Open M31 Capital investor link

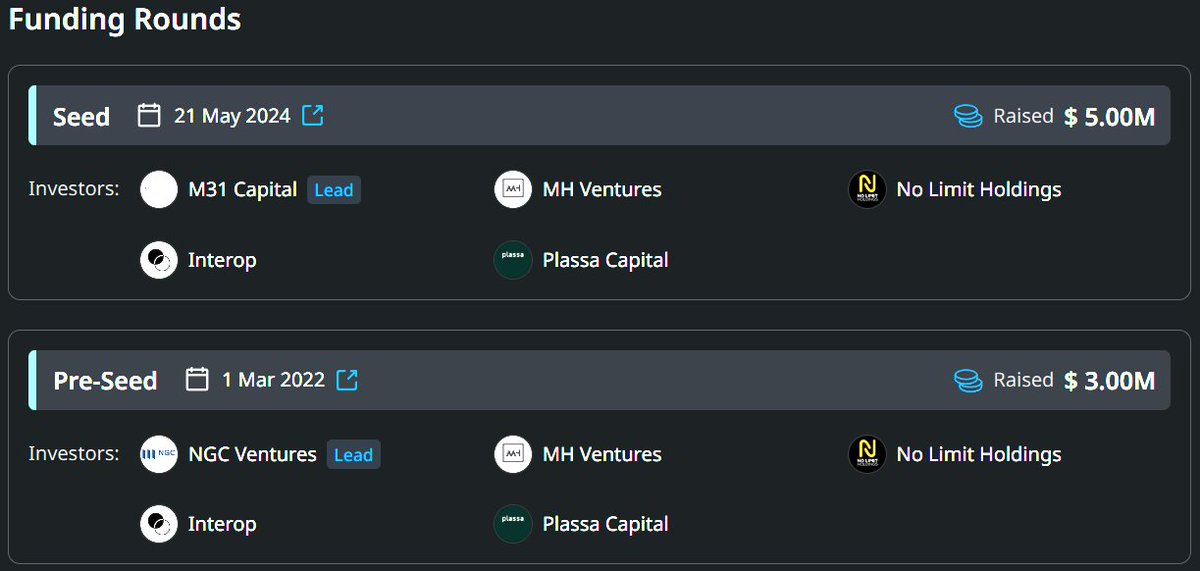(243, 189)
